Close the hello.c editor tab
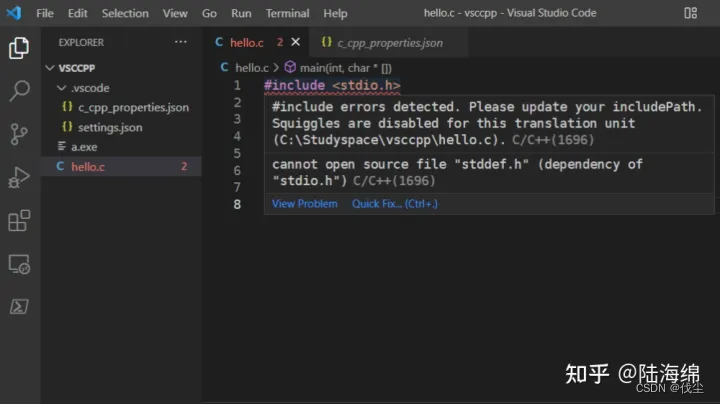This screenshot has height=404, width=720. (296, 42)
